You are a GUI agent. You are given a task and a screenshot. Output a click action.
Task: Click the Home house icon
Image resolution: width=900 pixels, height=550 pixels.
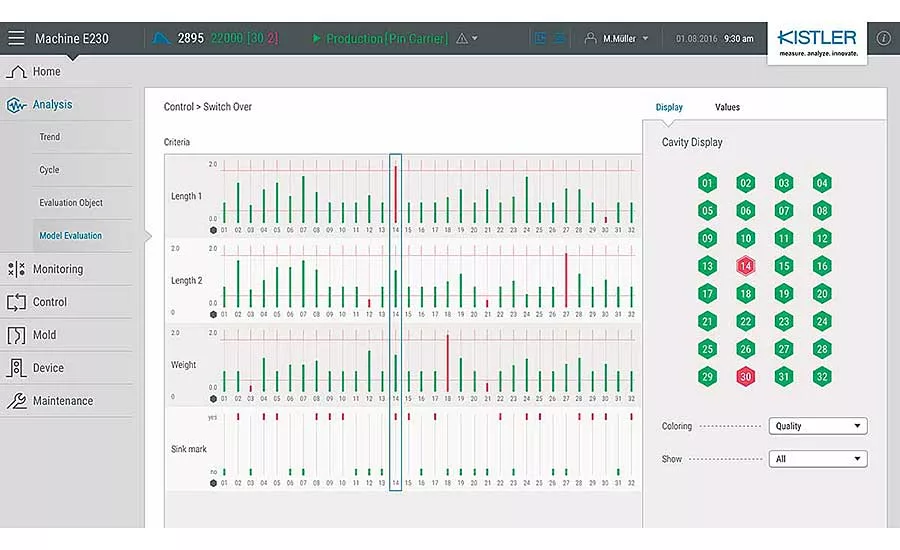click(17, 72)
